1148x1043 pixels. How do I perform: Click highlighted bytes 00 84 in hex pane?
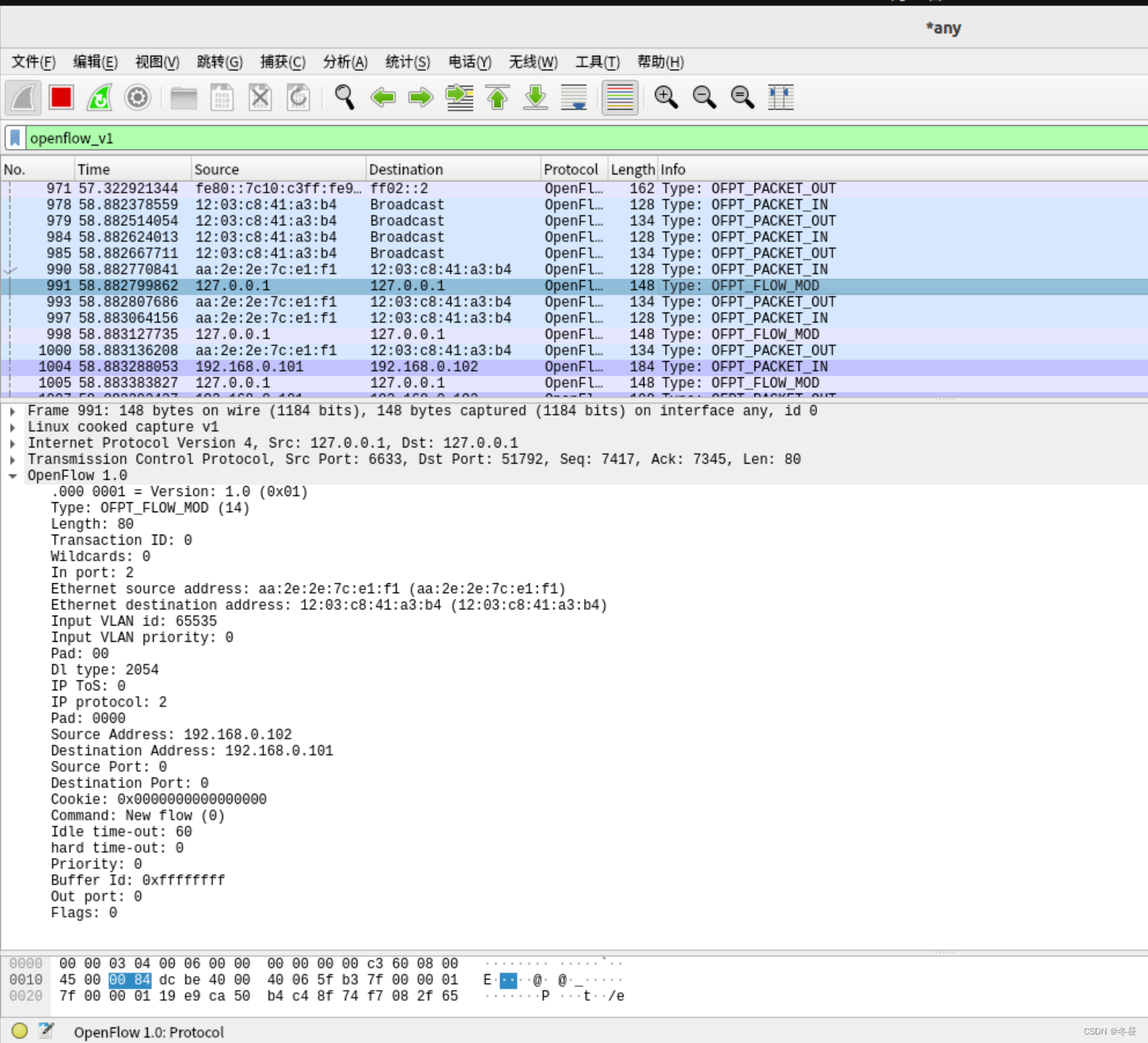coord(130,981)
